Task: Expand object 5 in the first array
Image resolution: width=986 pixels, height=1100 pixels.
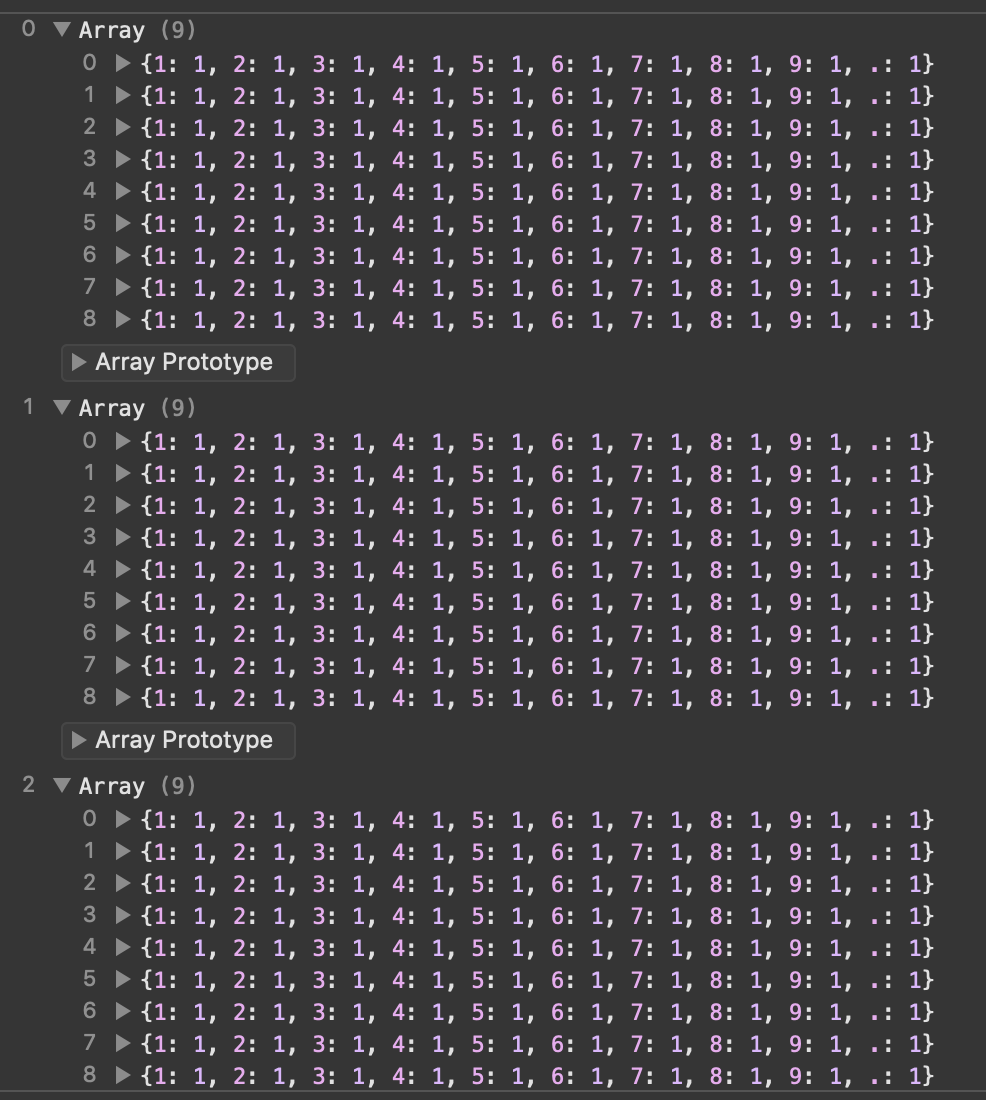Action: (123, 224)
